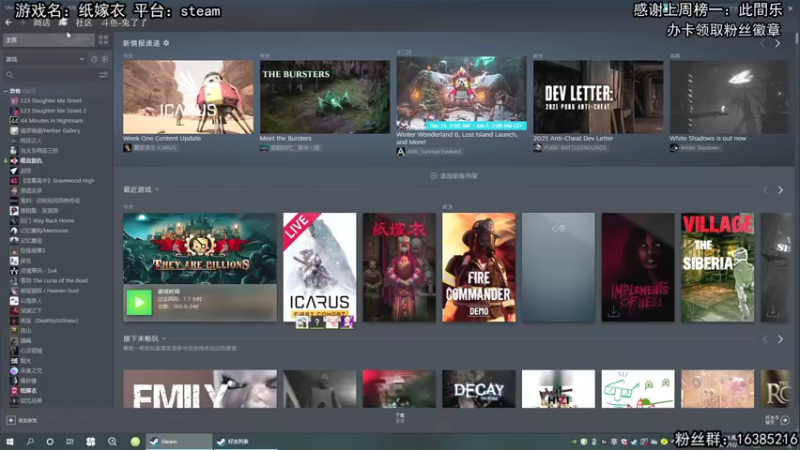This screenshot has width=800, height=450.
Task: Open the Village The Siberia tile
Action: [x=718, y=267]
